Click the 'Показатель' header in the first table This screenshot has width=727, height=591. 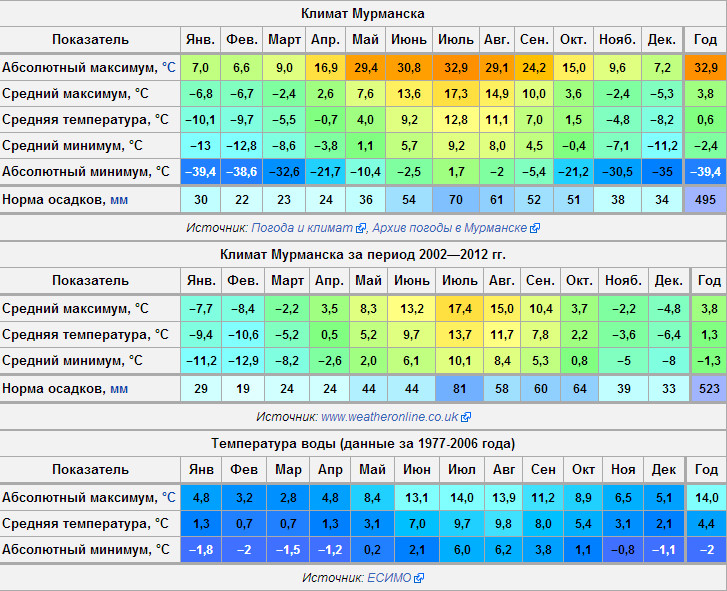coord(90,39)
